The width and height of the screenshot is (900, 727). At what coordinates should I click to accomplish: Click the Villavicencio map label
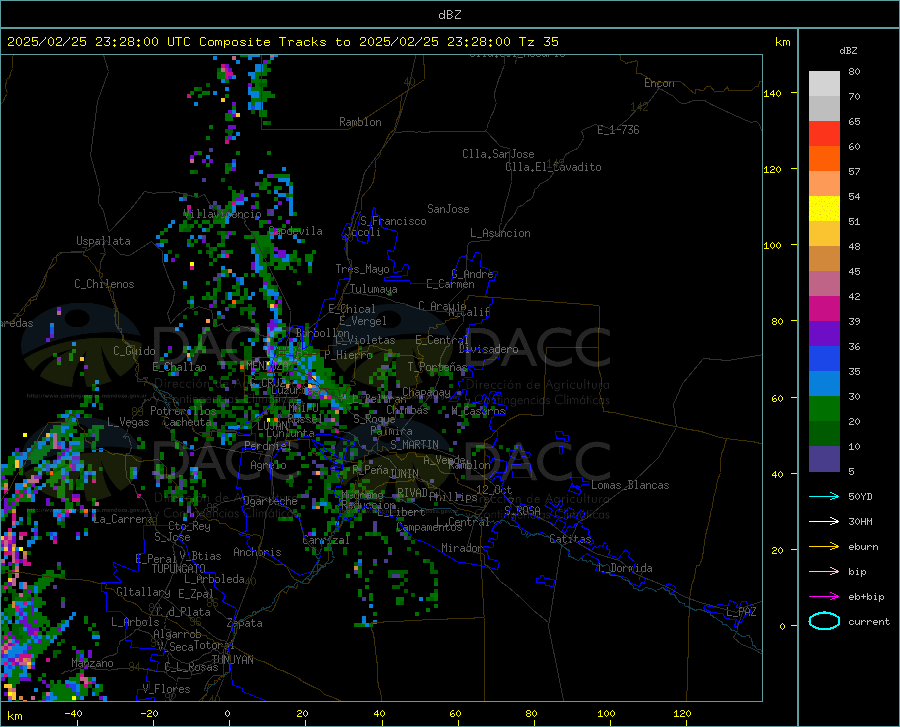tap(222, 214)
